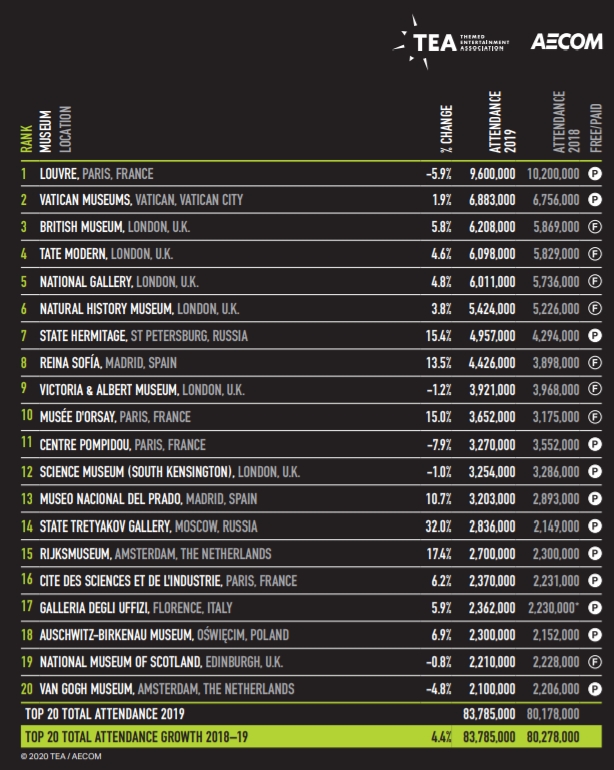Click the paid badge for Rijksmuseum

click(595, 554)
